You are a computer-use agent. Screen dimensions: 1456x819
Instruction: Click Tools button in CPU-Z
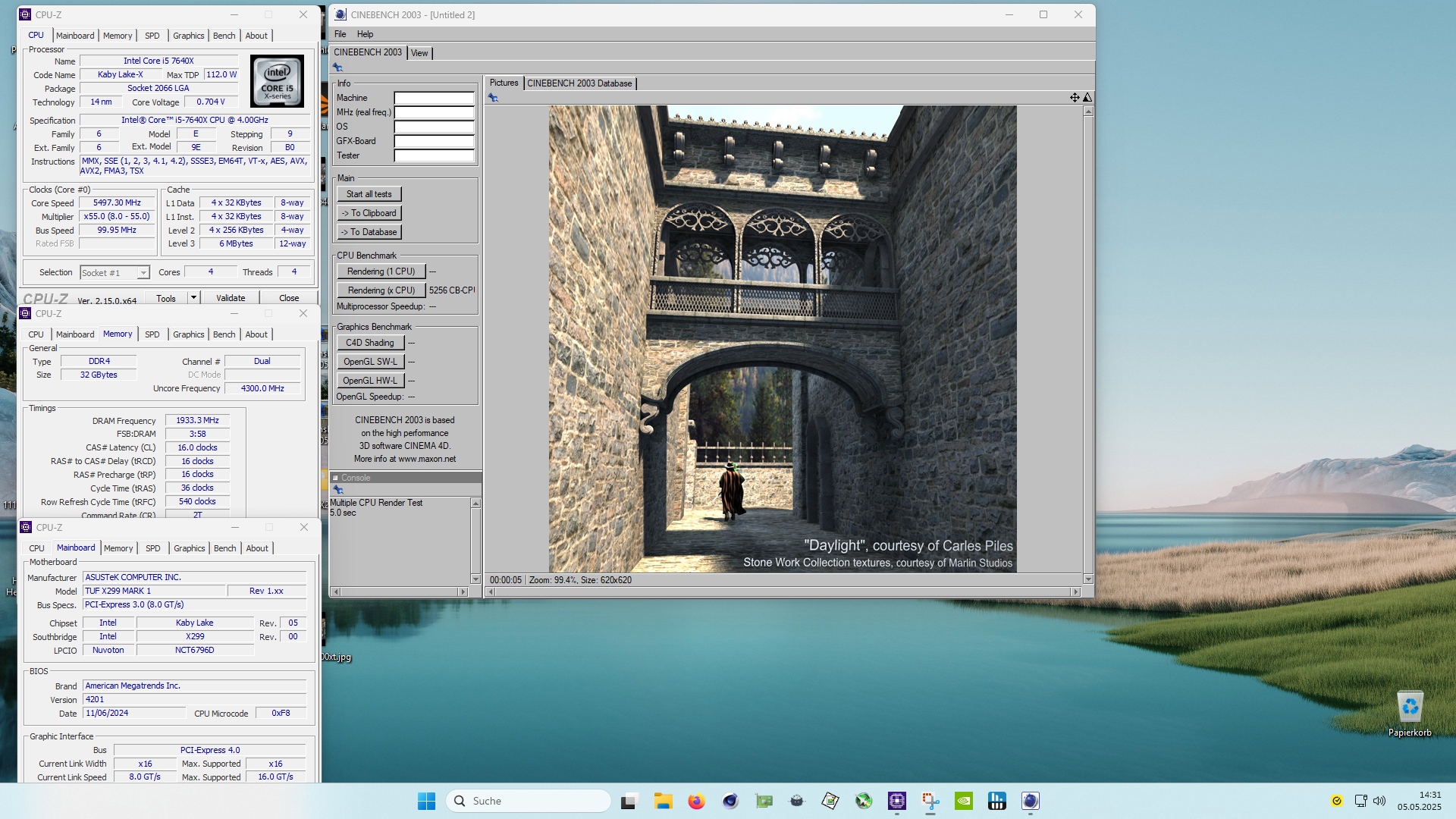click(x=166, y=298)
